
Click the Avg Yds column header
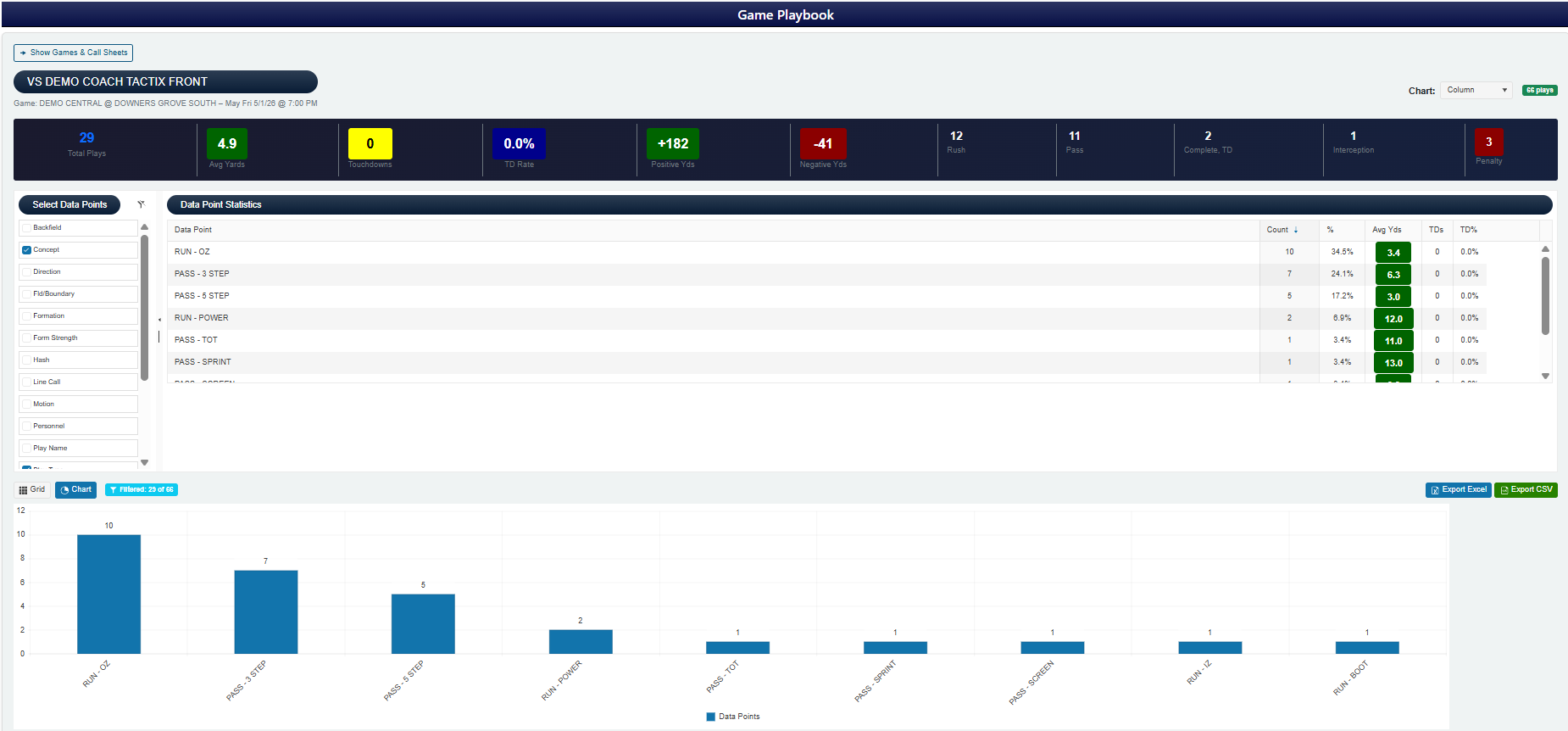point(1387,230)
